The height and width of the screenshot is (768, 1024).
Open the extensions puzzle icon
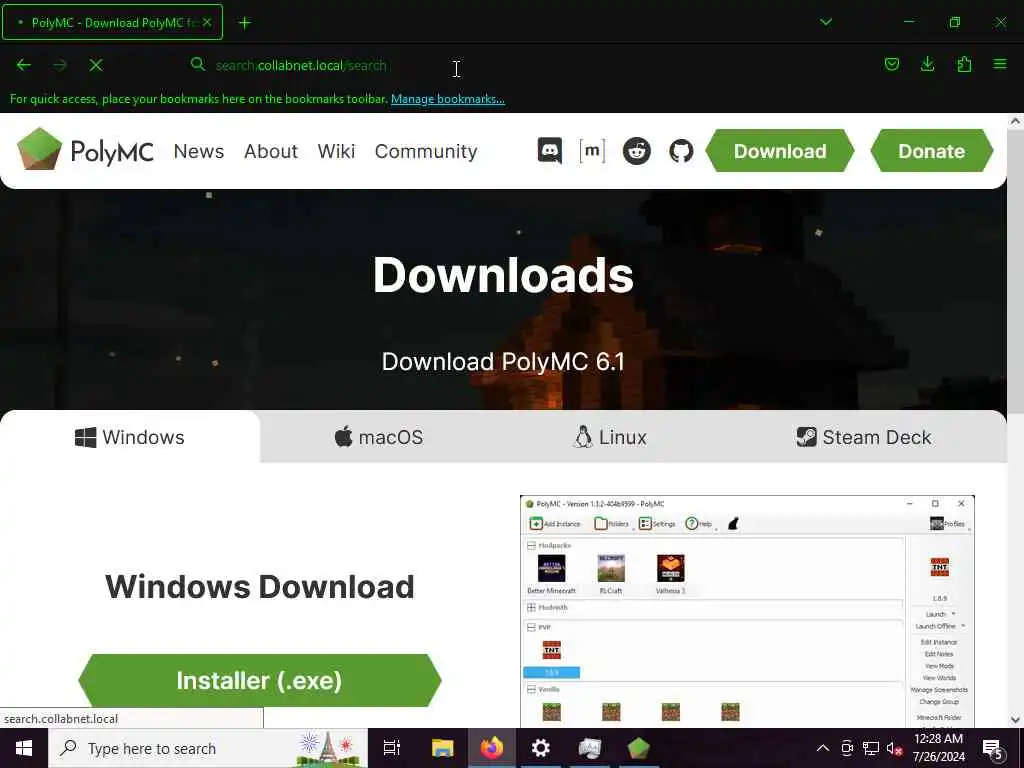(x=964, y=64)
